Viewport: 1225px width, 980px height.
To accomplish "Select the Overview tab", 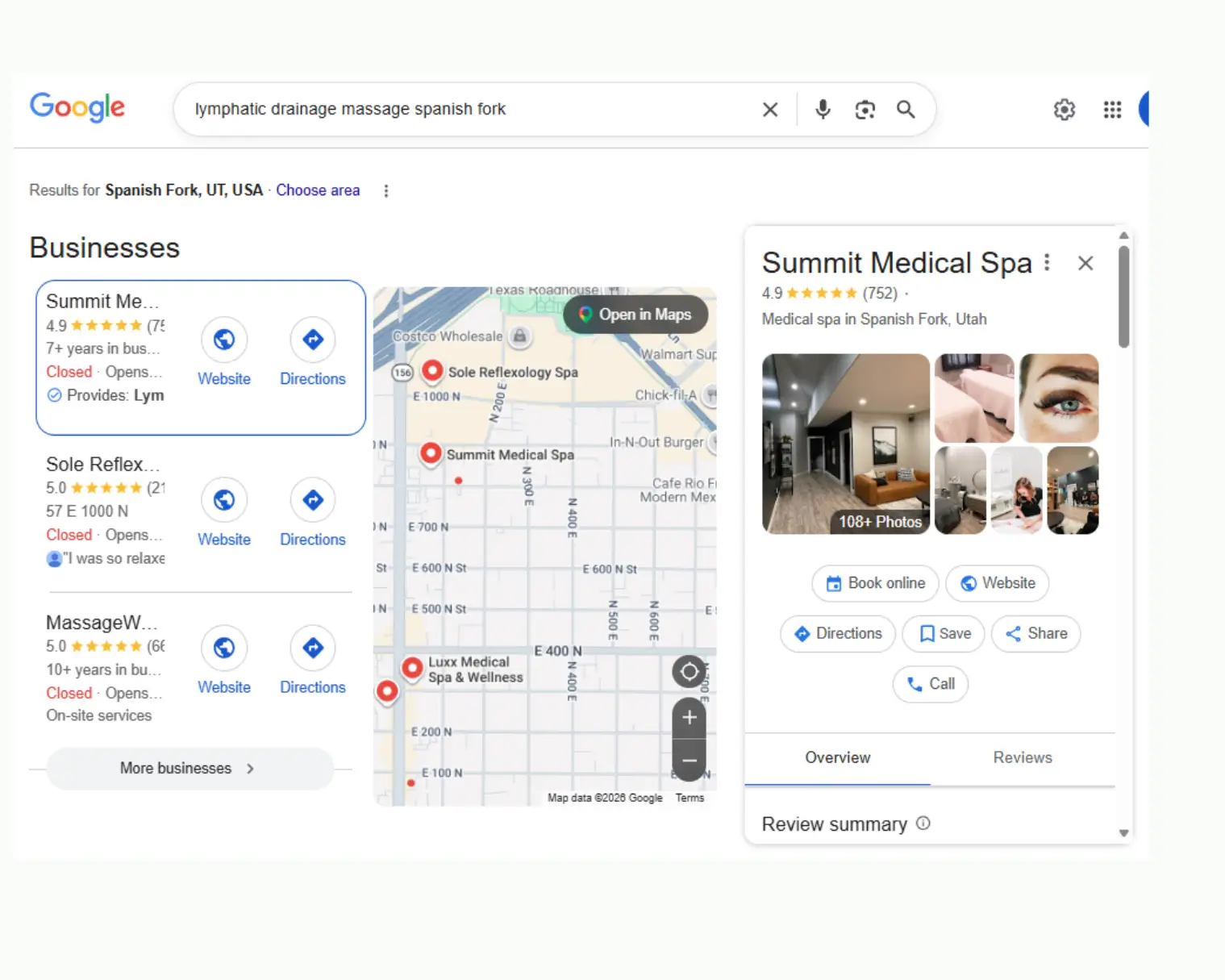I will [x=837, y=757].
